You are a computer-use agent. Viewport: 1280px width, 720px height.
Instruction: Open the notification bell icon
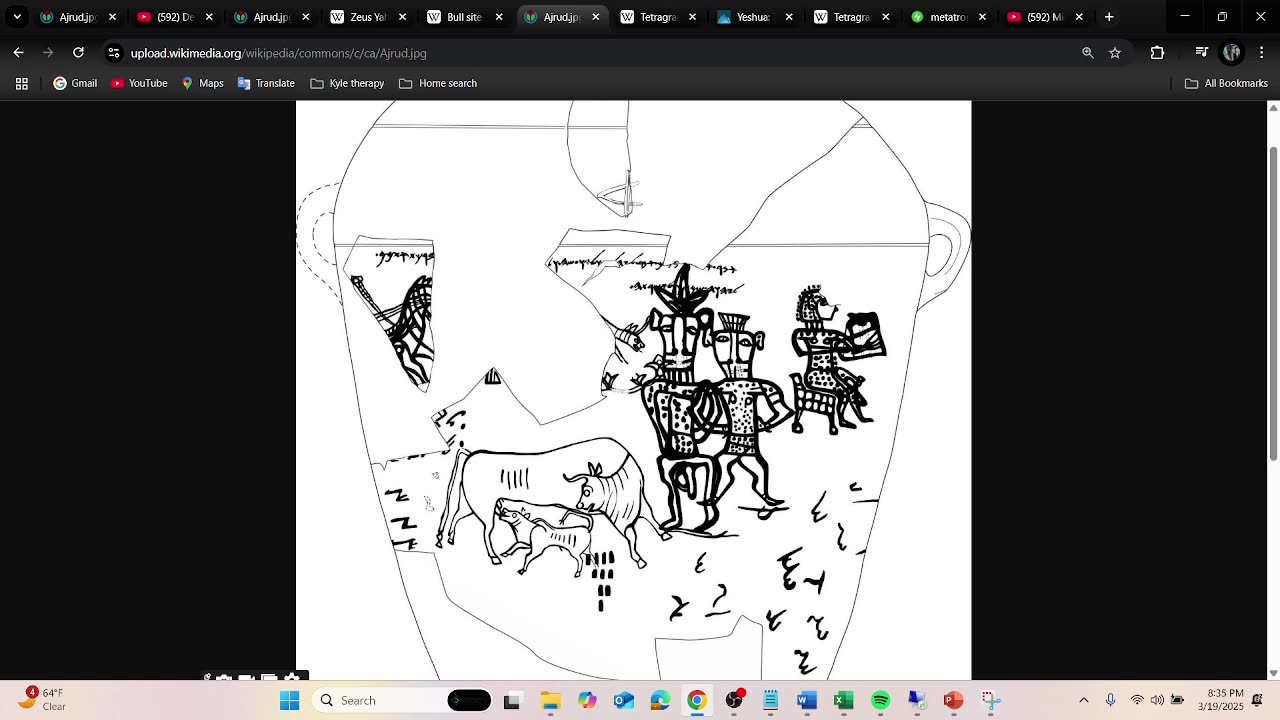1258,700
